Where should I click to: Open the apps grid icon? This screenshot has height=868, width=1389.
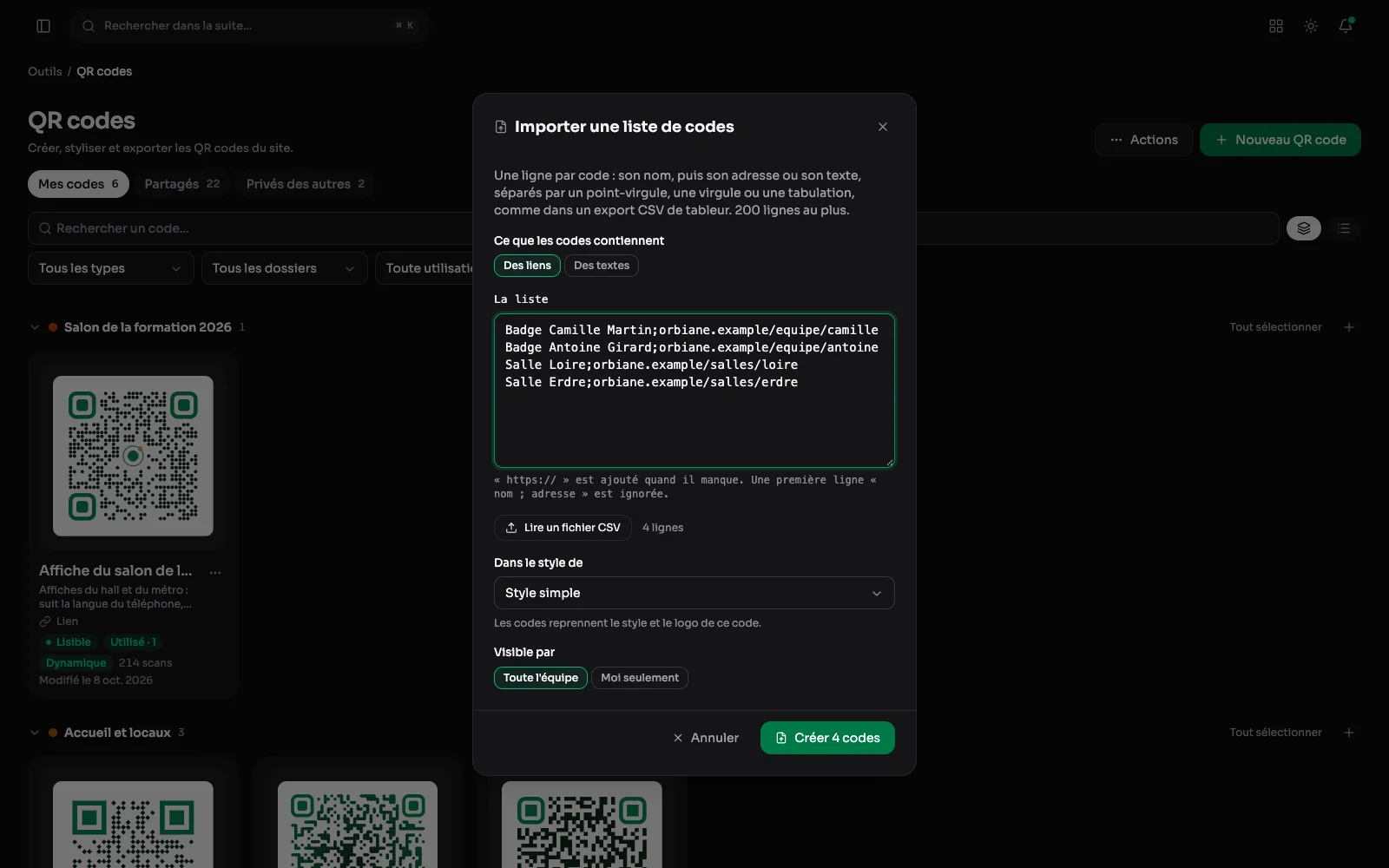click(1276, 26)
